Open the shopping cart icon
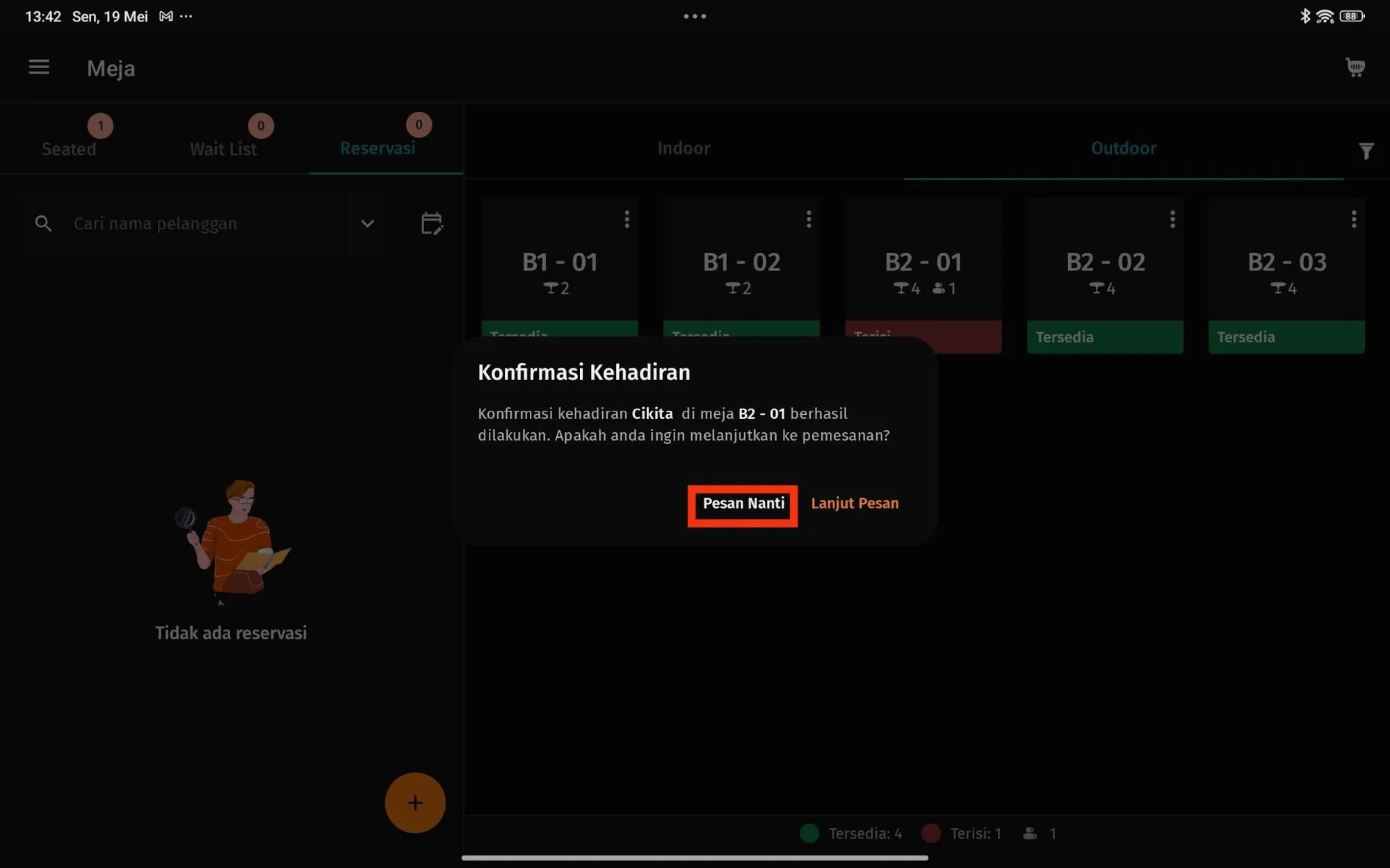Viewport: 1390px width, 868px height. 1355,67
